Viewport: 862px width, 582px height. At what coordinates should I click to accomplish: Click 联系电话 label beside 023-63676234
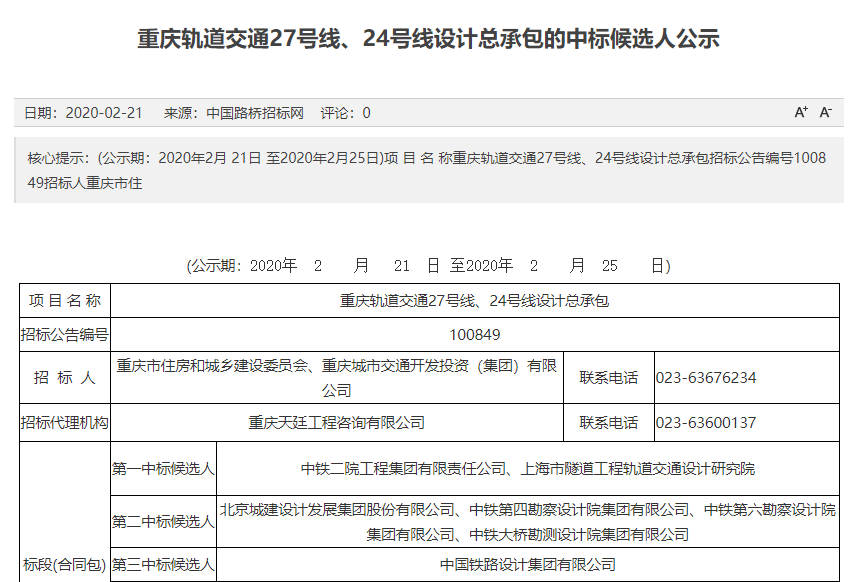click(609, 378)
